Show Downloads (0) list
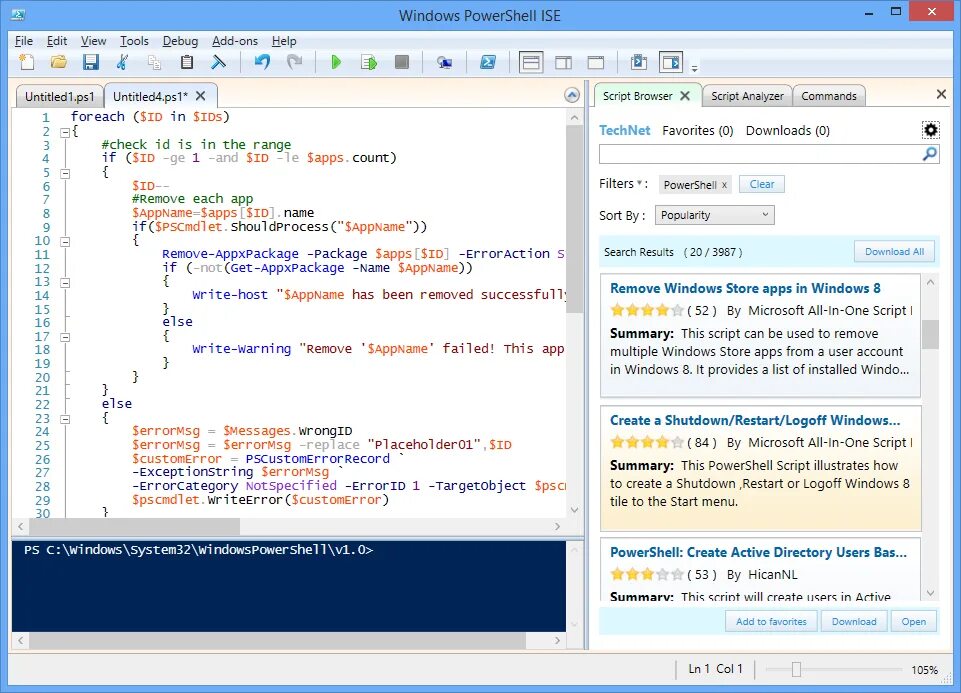Image resolution: width=961 pixels, height=693 pixels. [x=788, y=131]
